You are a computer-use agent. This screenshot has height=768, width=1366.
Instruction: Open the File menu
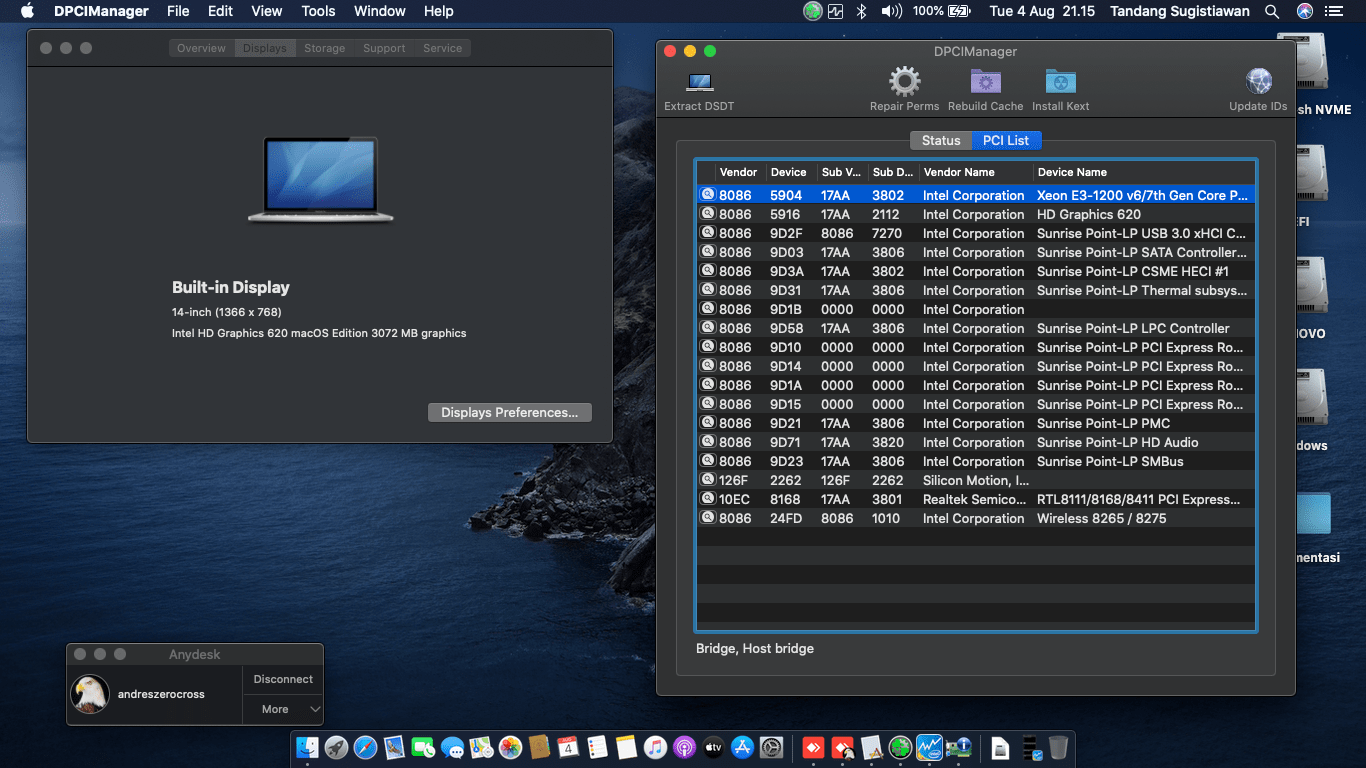178,11
